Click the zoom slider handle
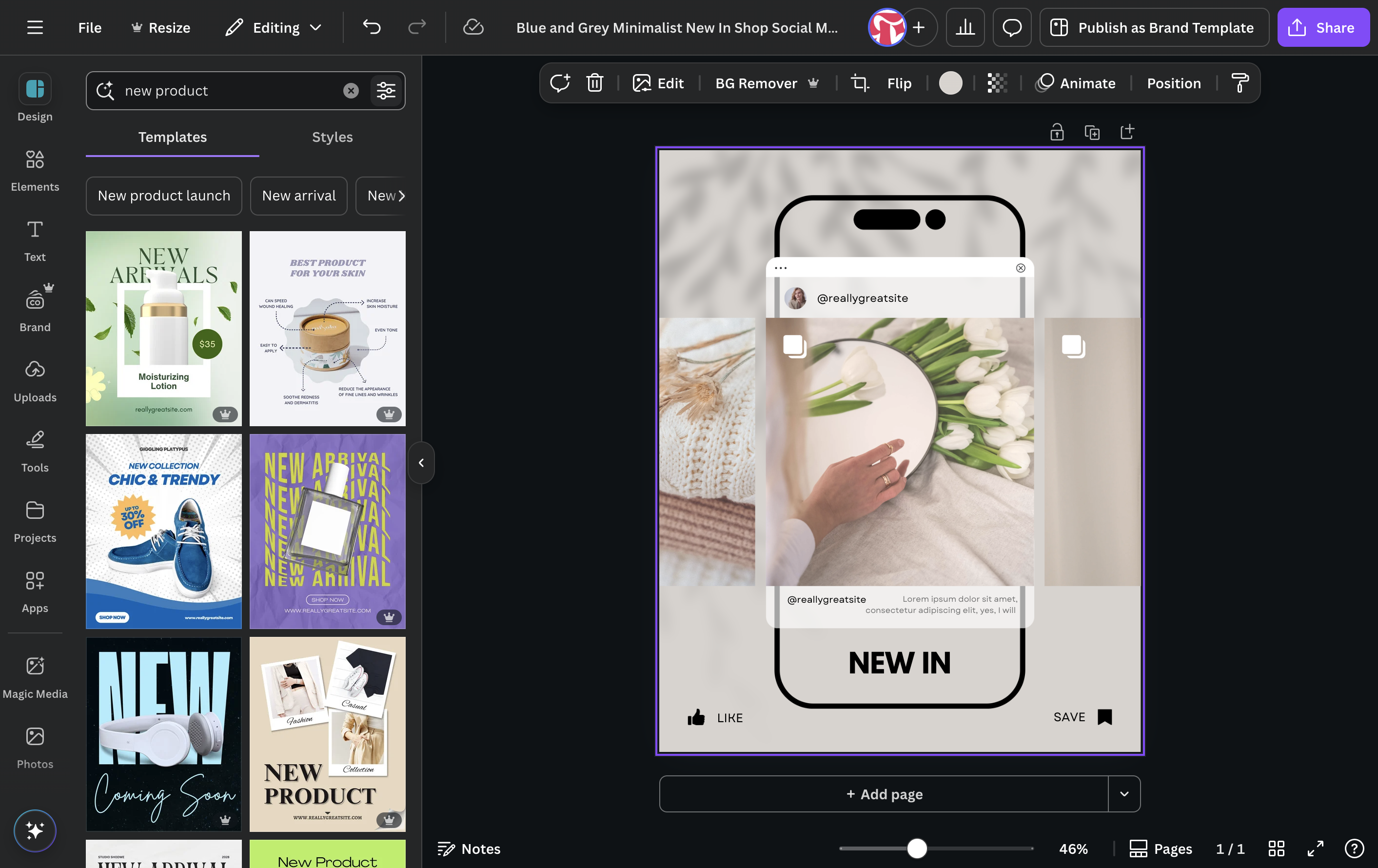 point(917,848)
